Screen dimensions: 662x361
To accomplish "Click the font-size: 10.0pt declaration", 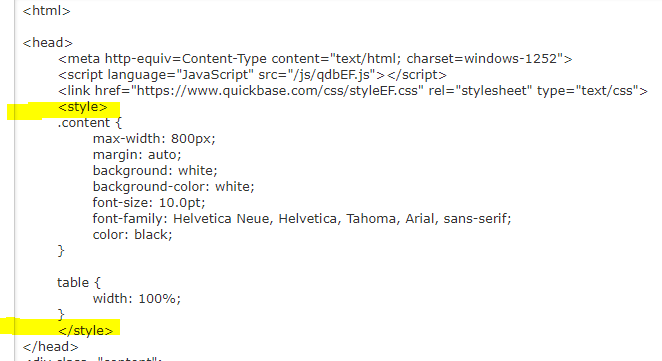I will tap(149, 203).
